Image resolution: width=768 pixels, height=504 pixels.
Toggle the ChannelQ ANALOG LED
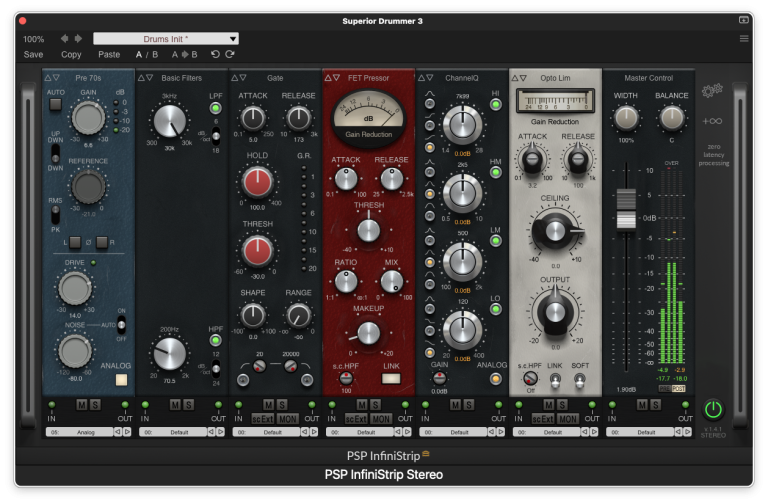[x=496, y=379]
